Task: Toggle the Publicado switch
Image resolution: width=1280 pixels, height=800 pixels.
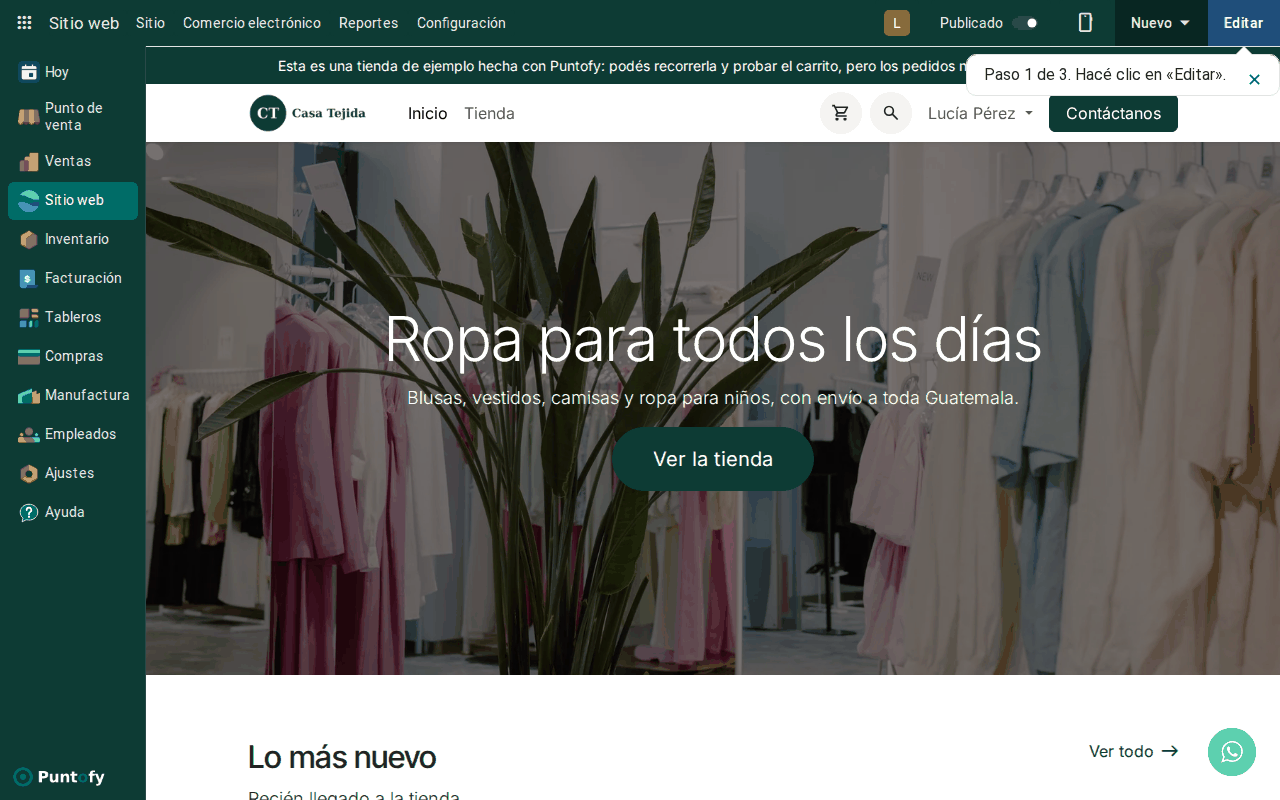Action: (1025, 23)
